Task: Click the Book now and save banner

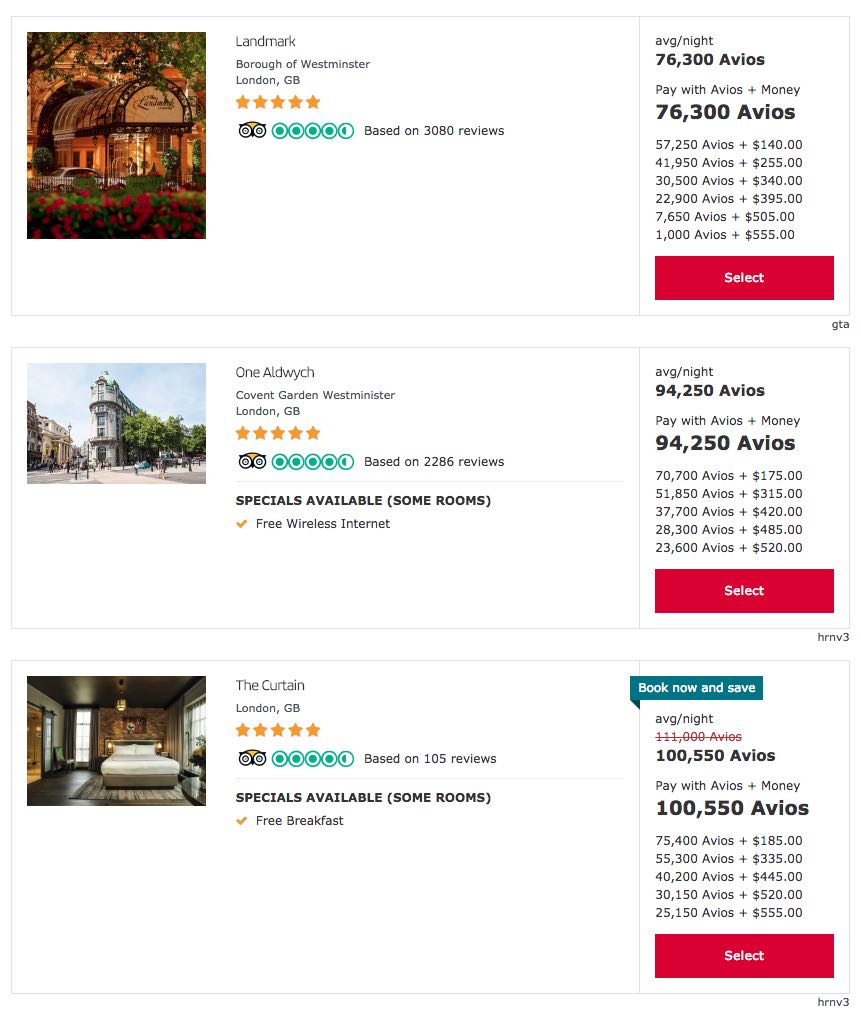Action: point(696,688)
